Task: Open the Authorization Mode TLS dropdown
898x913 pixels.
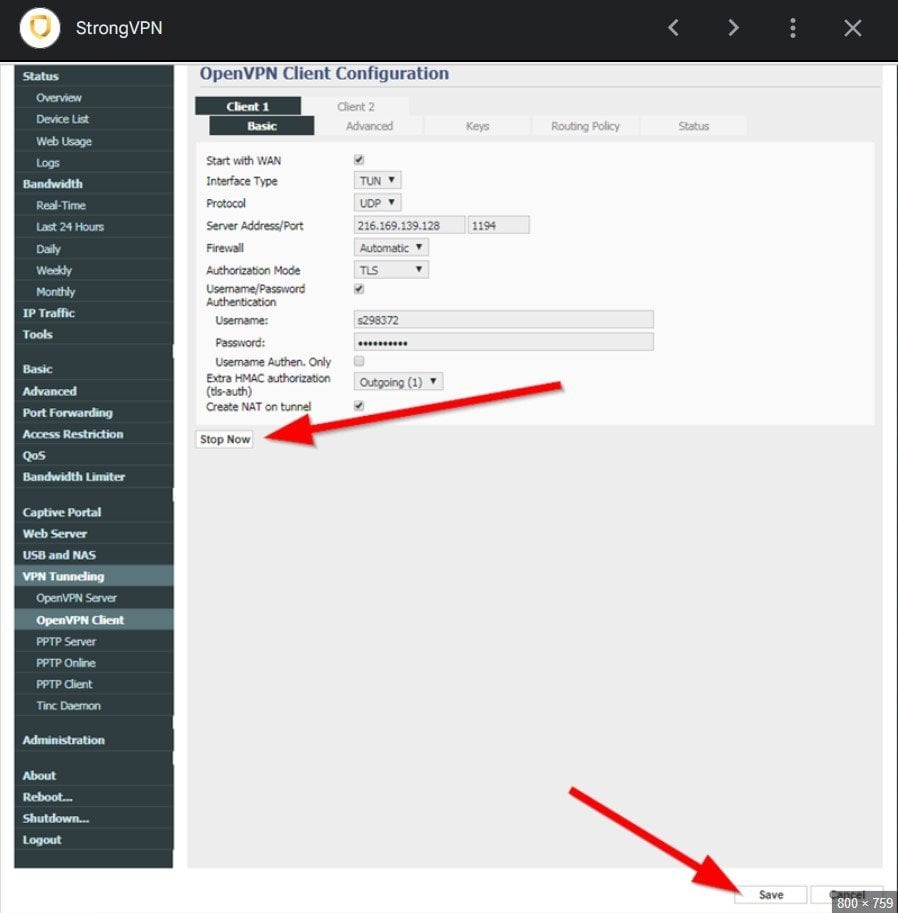Action: click(391, 270)
